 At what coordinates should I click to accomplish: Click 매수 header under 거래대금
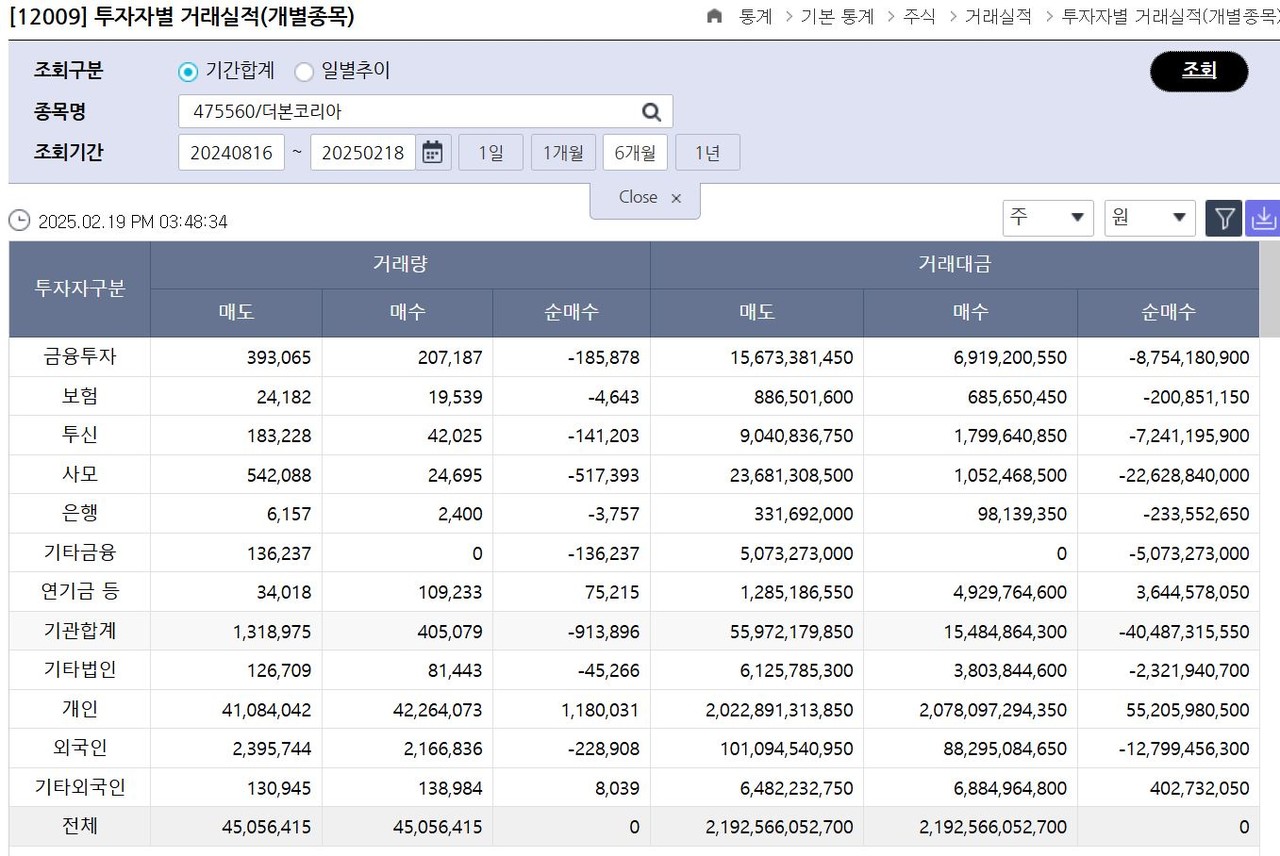click(x=970, y=312)
